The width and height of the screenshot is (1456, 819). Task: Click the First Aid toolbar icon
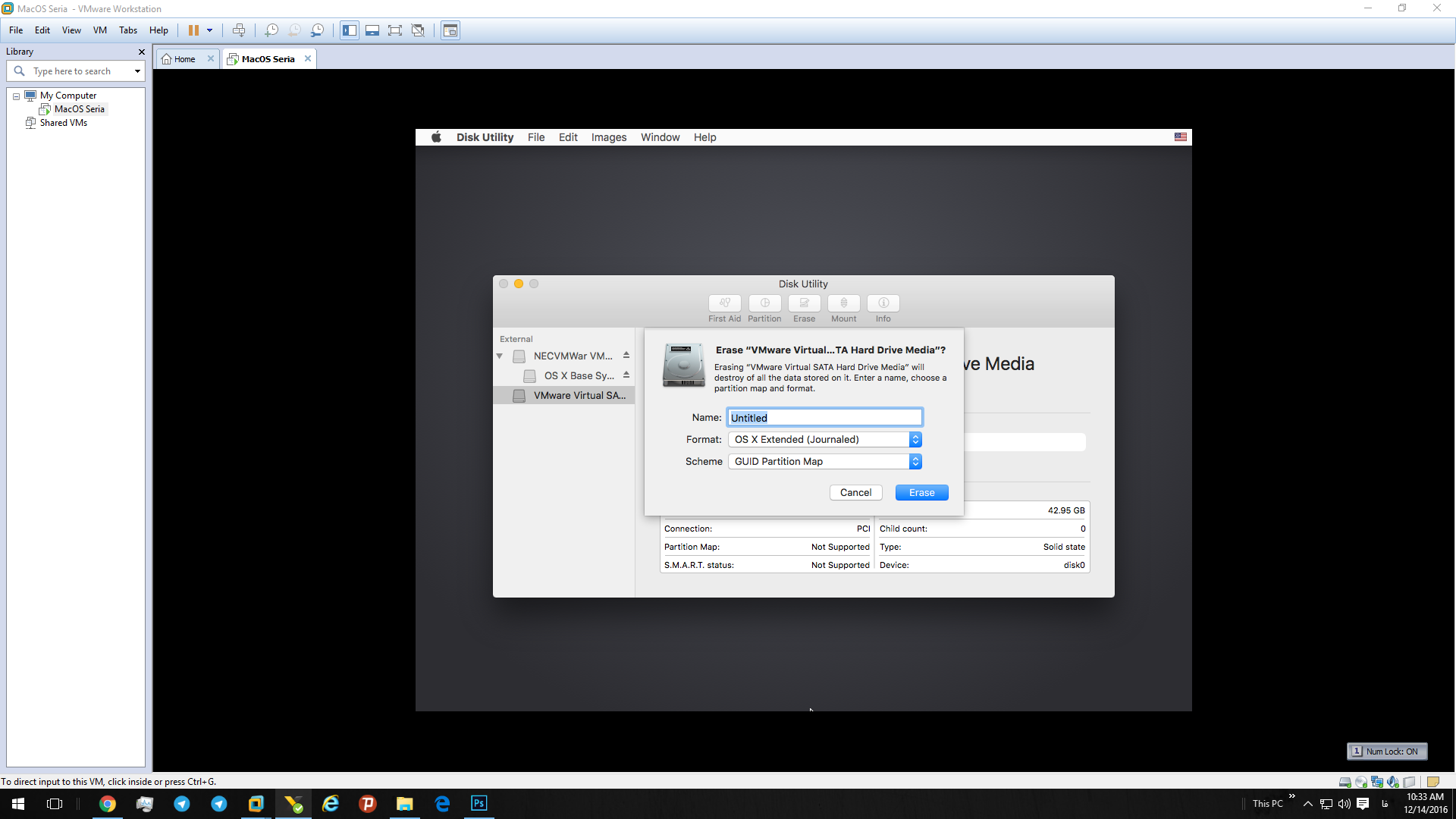tap(724, 303)
